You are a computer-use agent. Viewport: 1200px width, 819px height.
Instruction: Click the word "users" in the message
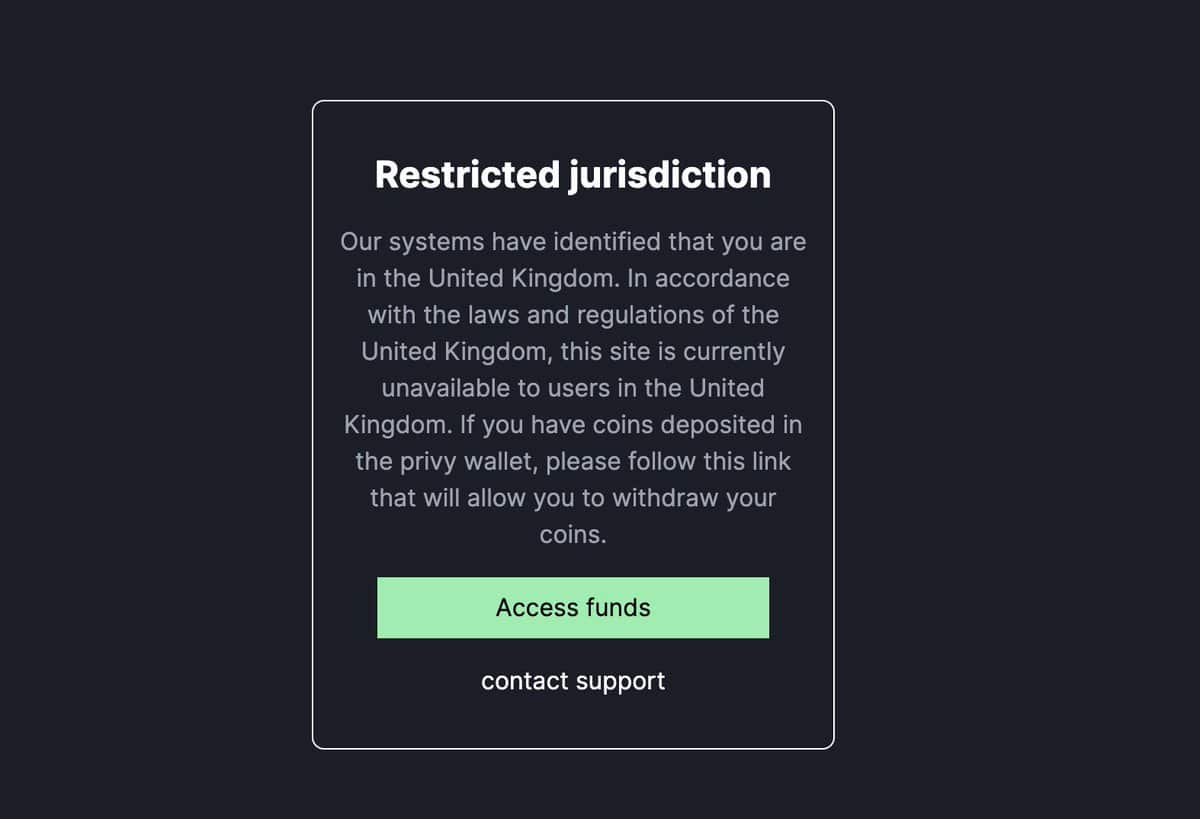pos(583,389)
